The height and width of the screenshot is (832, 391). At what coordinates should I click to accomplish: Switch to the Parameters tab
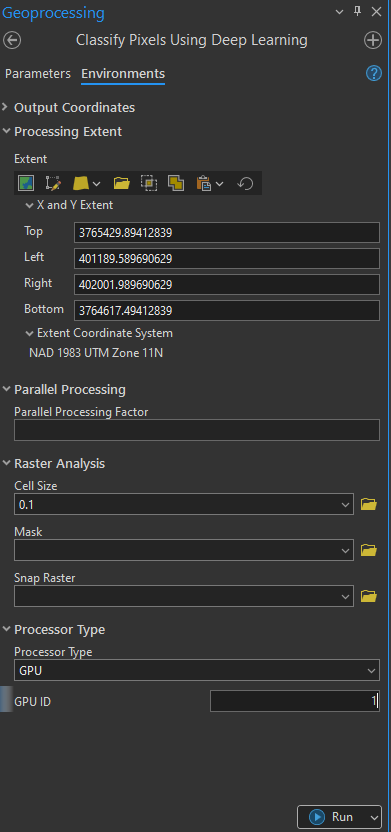click(38, 73)
